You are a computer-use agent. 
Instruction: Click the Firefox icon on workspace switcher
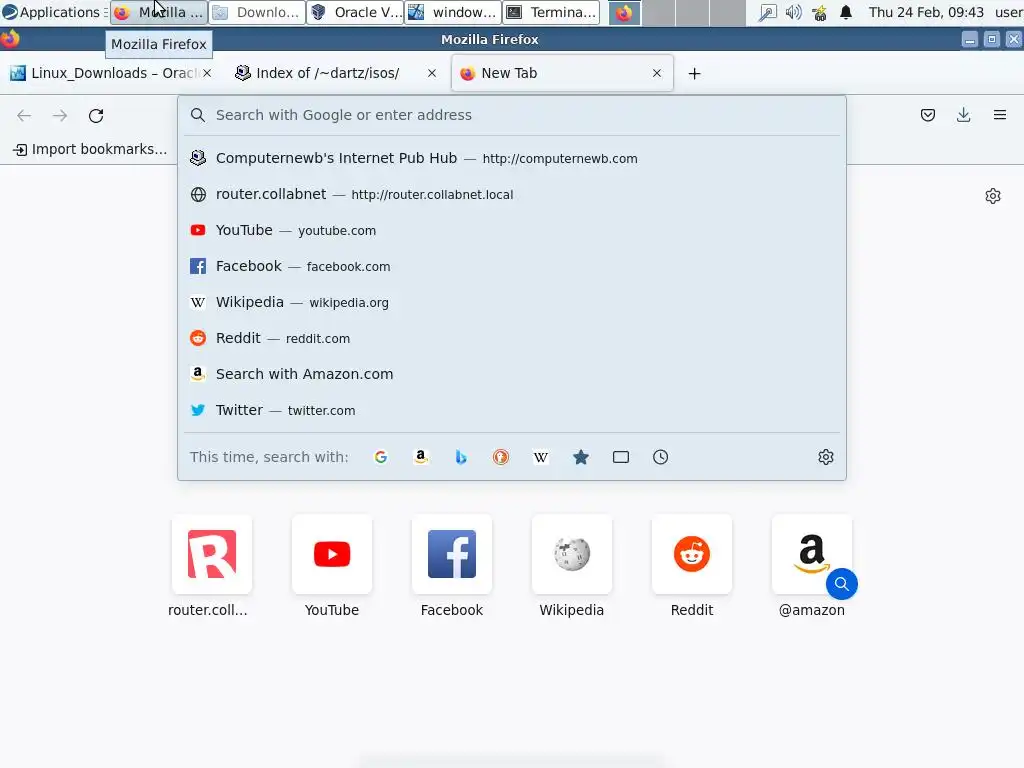click(624, 12)
